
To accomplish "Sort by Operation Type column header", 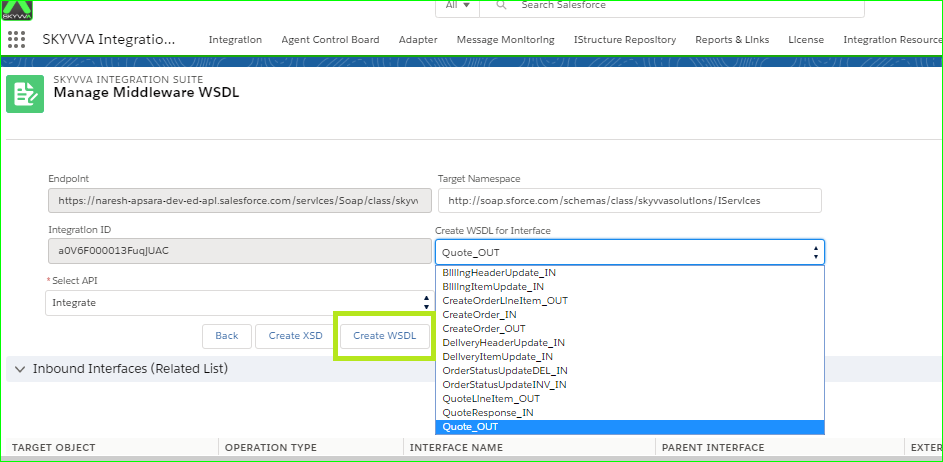I will pos(271,448).
